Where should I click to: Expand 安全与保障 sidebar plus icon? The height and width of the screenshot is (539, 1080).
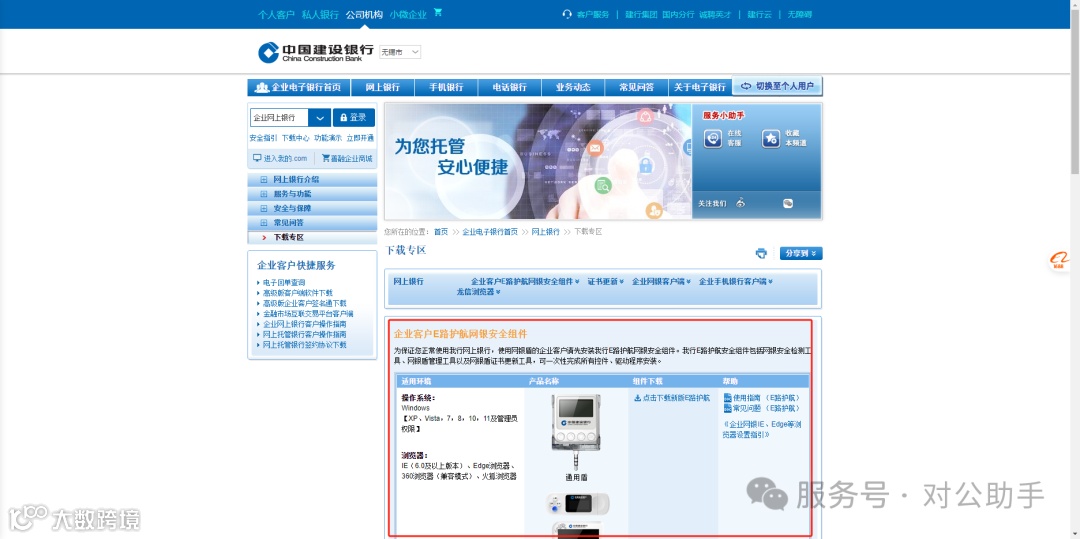point(264,209)
